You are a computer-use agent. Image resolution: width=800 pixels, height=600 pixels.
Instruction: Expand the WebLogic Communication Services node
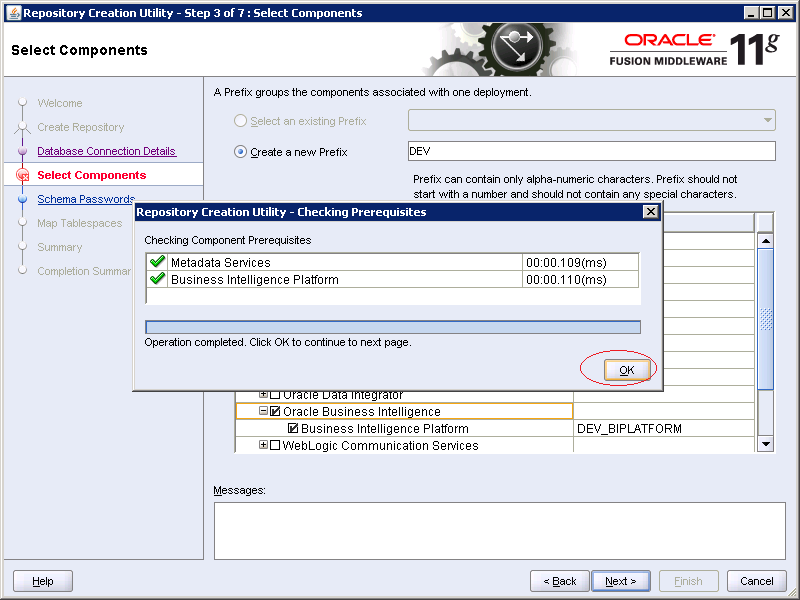pos(263,445)
